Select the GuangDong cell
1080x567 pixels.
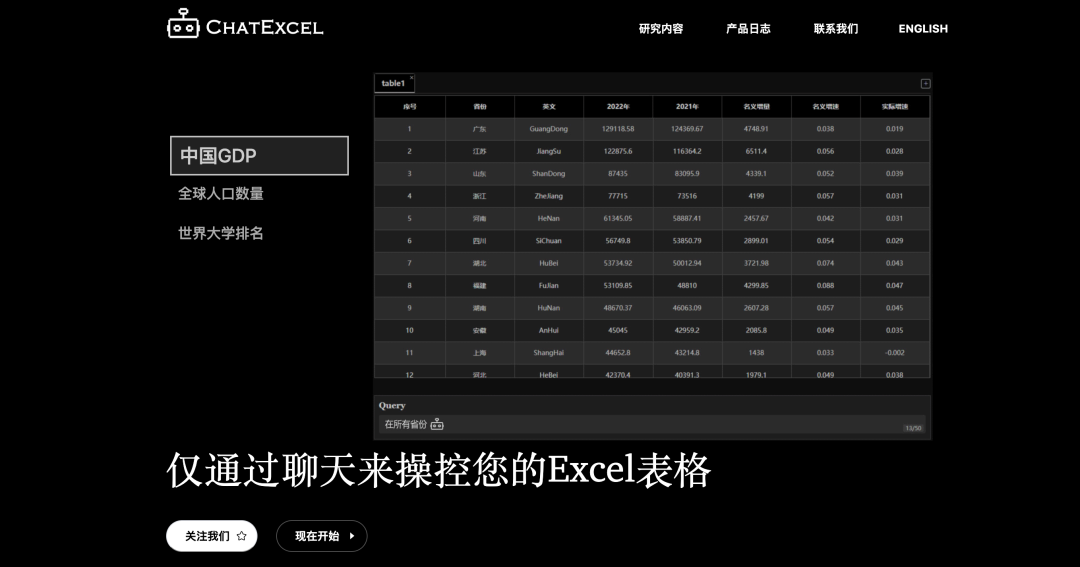(549, 129)
